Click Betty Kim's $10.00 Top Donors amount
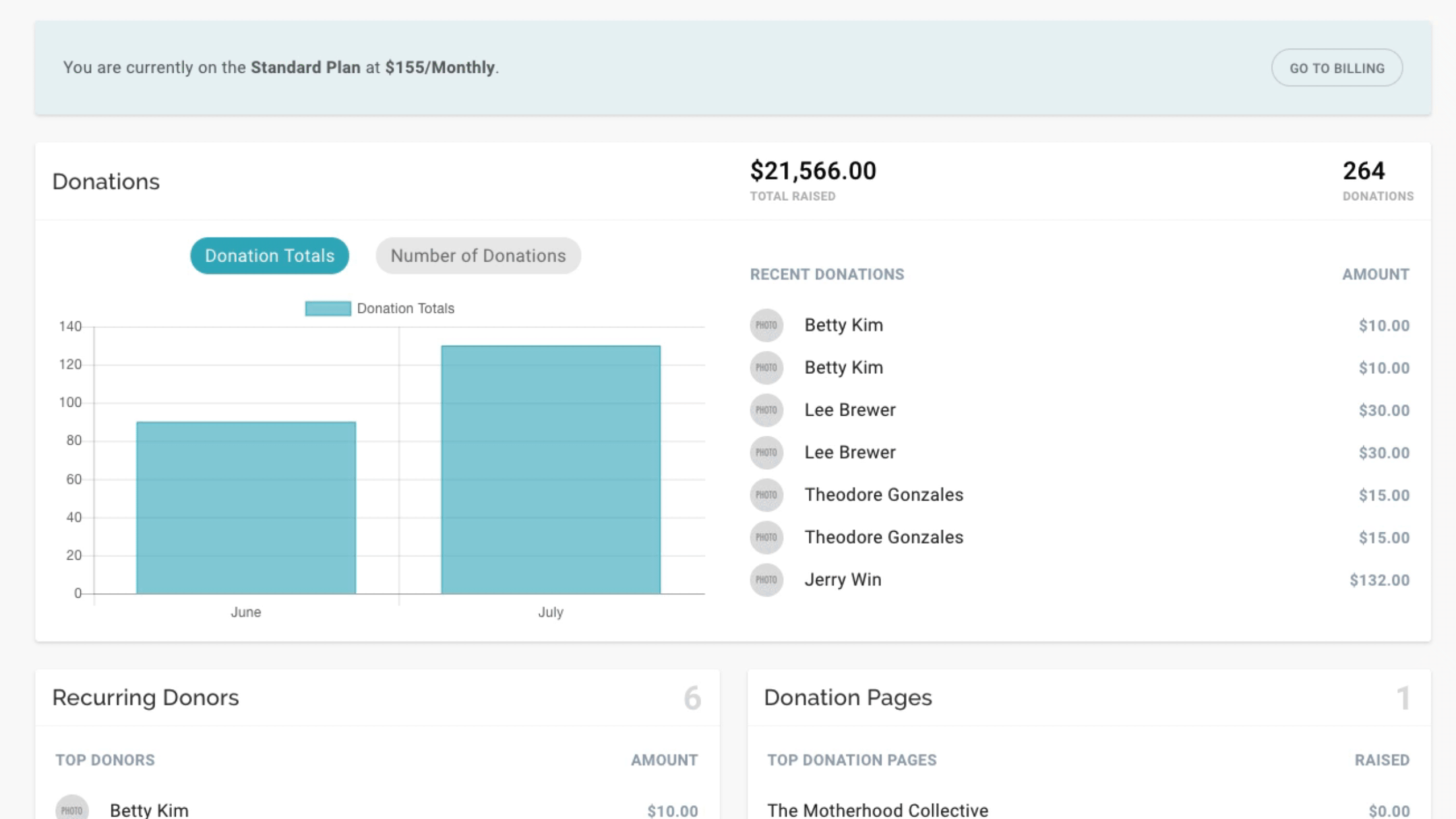The image size is (1456, 819). 673,811
